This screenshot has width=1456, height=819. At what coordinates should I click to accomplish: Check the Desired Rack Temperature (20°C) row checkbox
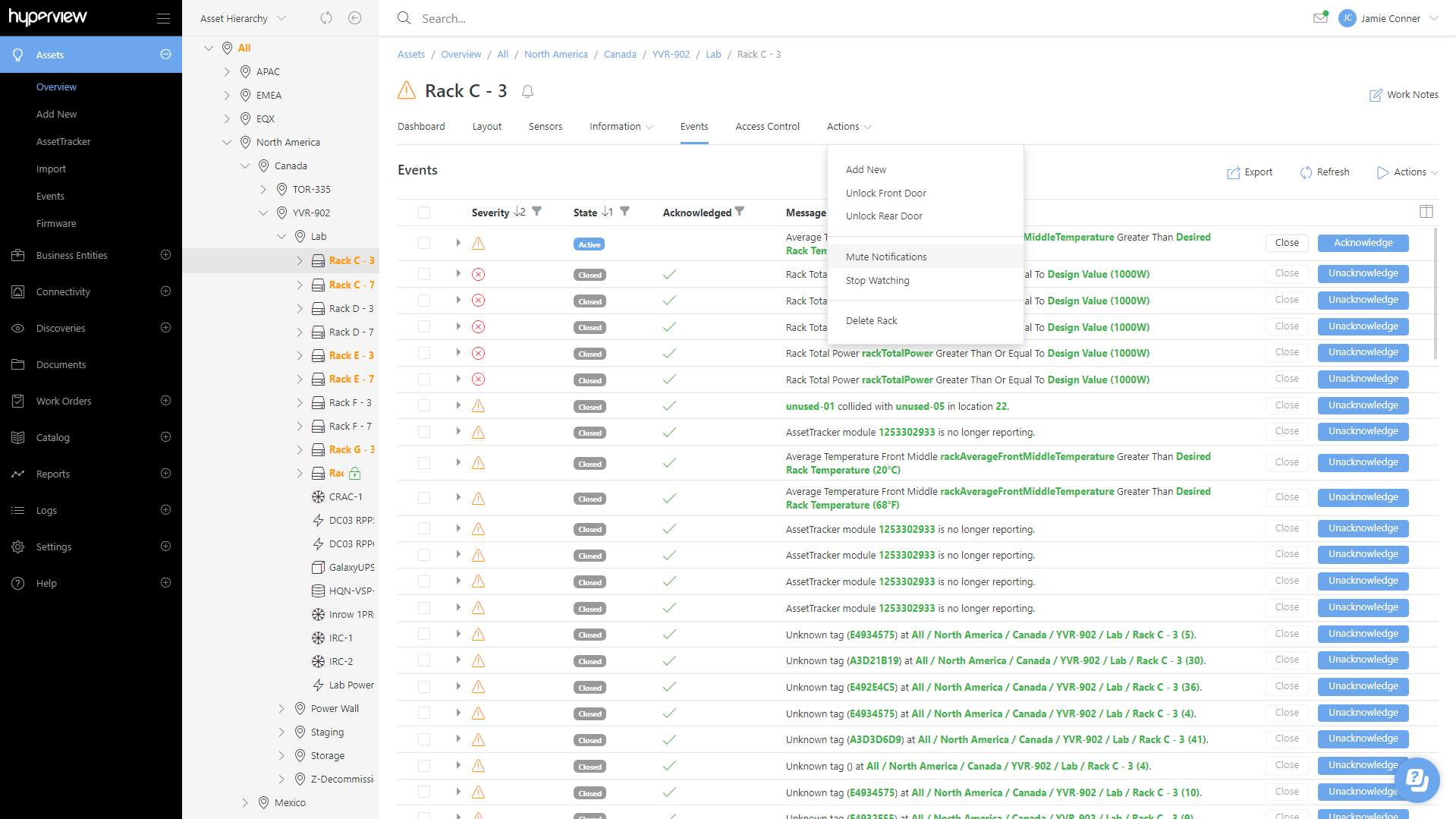click(x=424, y=463)
